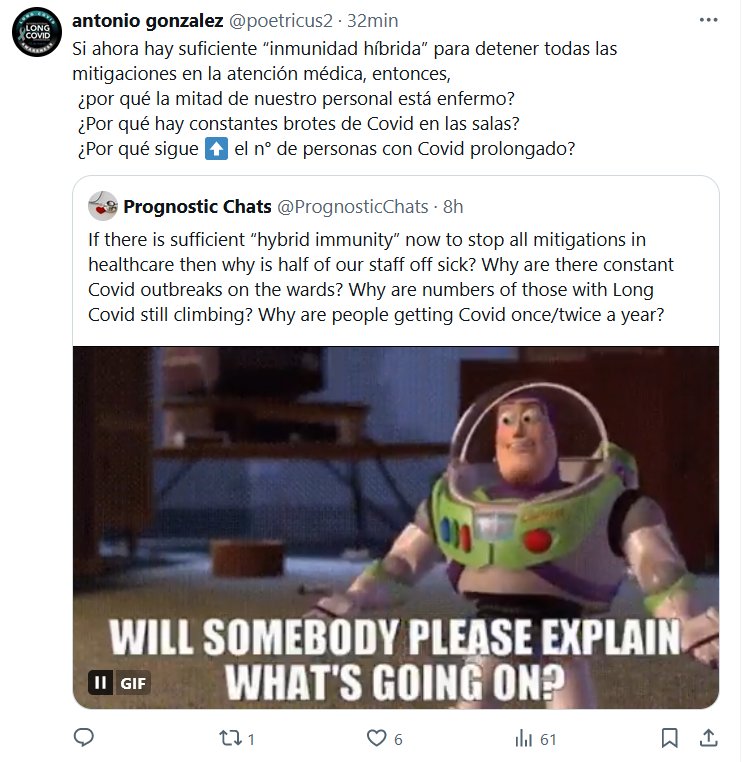Like the tweet with heart icon
Viewport: 746px width, 762px height.
(377, 738)
